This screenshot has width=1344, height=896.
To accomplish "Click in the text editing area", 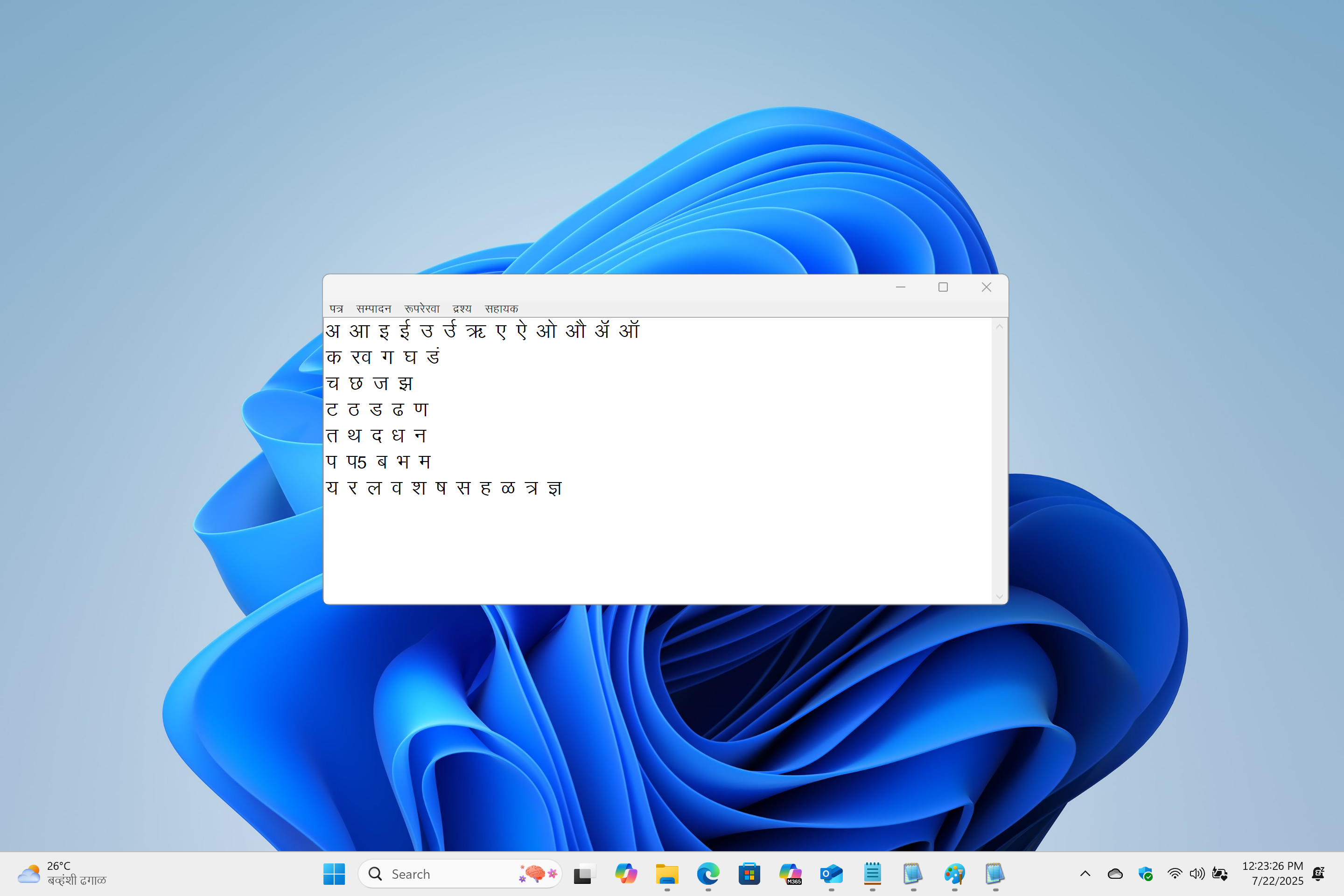I will (657, 543).
